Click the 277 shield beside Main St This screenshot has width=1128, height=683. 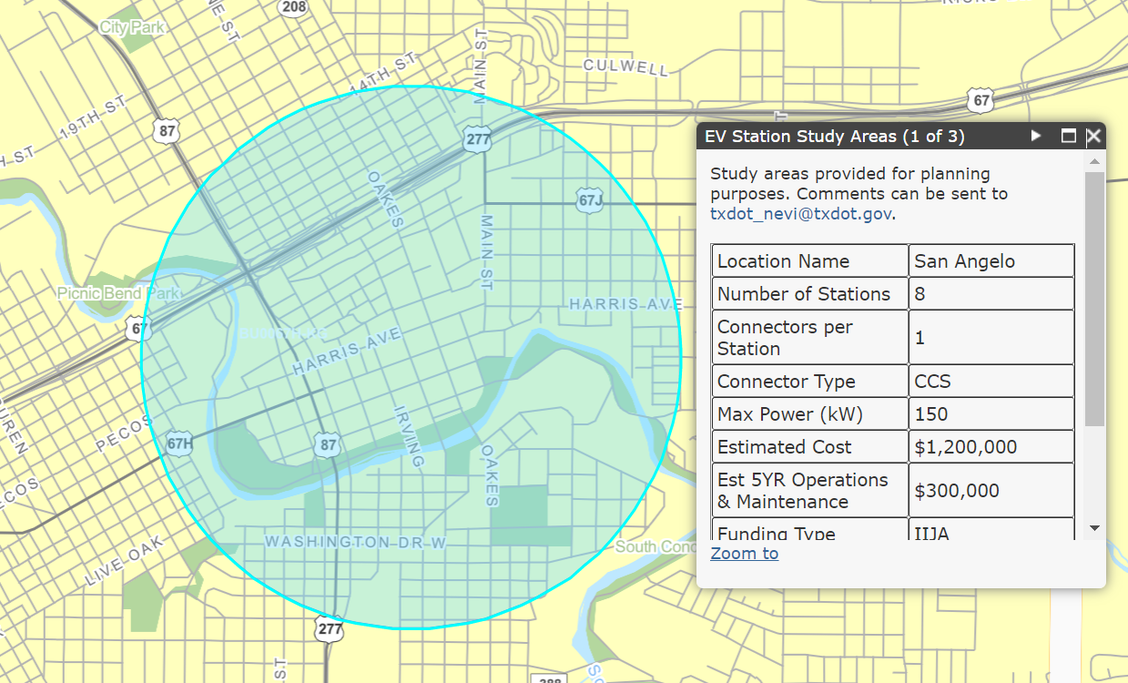(x=477, y=139)
